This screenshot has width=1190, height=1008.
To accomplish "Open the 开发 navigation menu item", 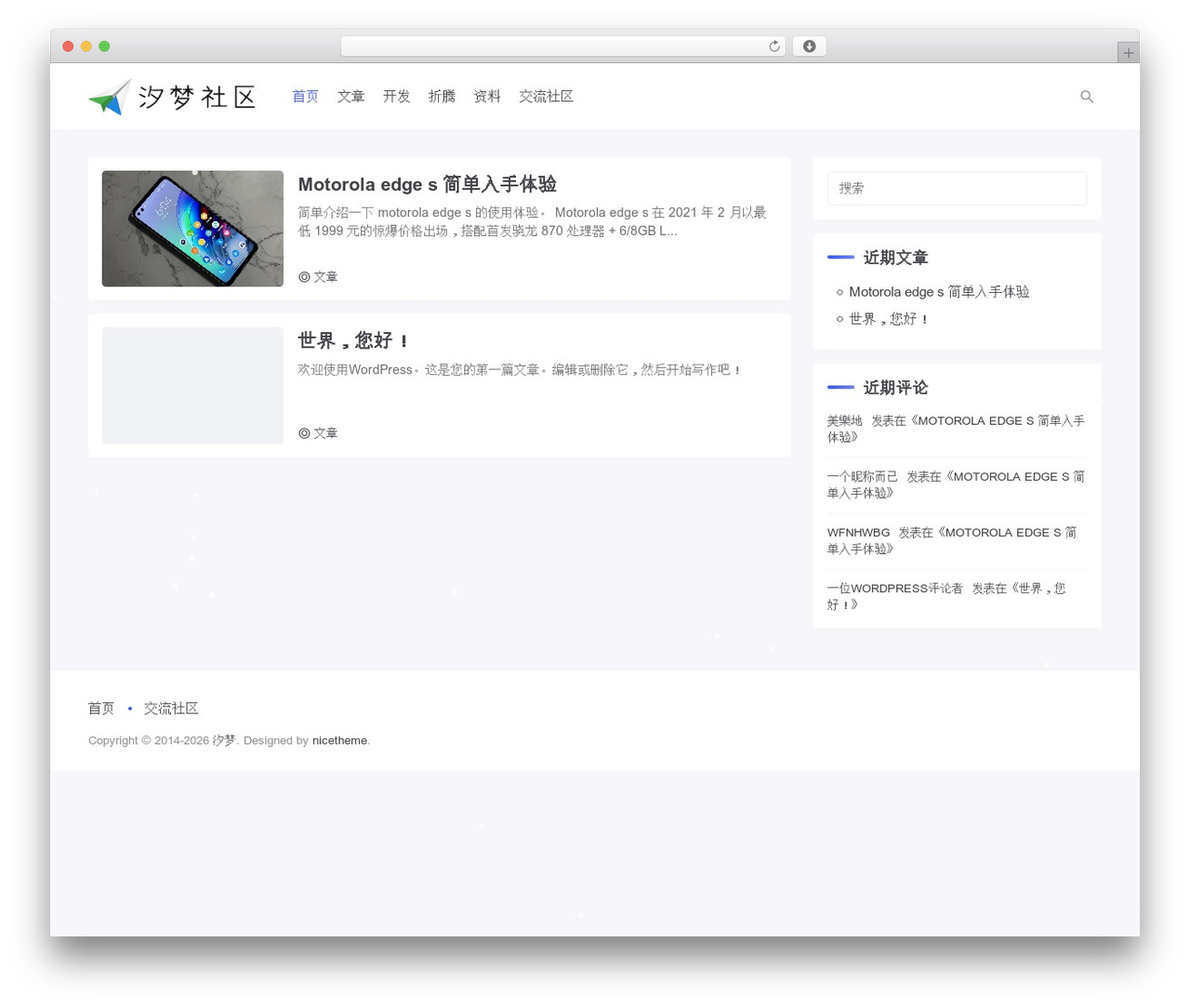I will (x=397, y=97).
